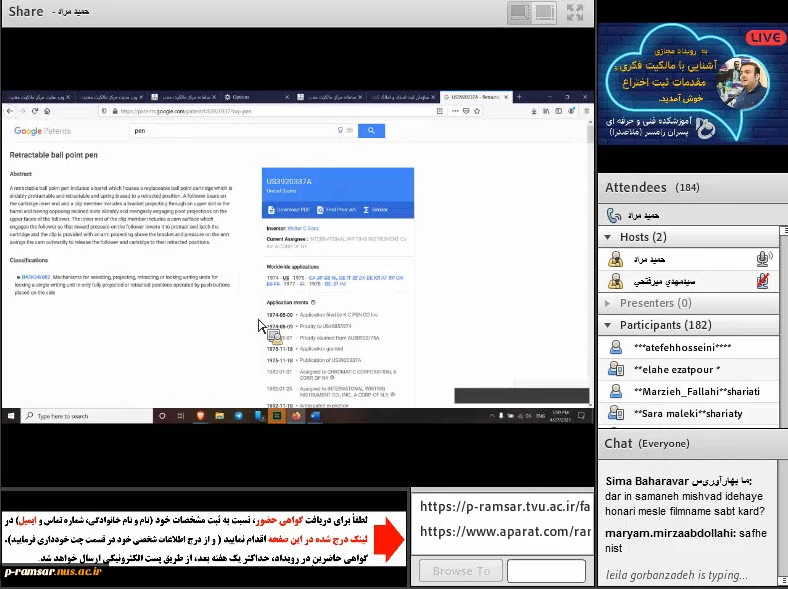Click the Attendees (184) pod title
The image size is (788, 589).
(x=652, y=187)
